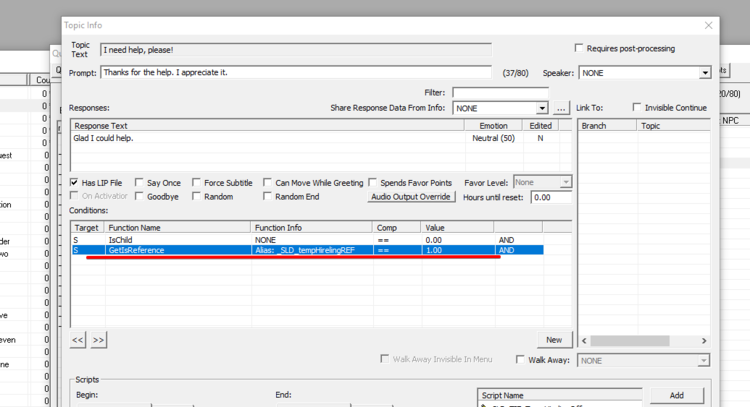Image resolution: width=750 pixels, height=407 pixels.
Task: Click the Target column header
Action: click(88, 228)
